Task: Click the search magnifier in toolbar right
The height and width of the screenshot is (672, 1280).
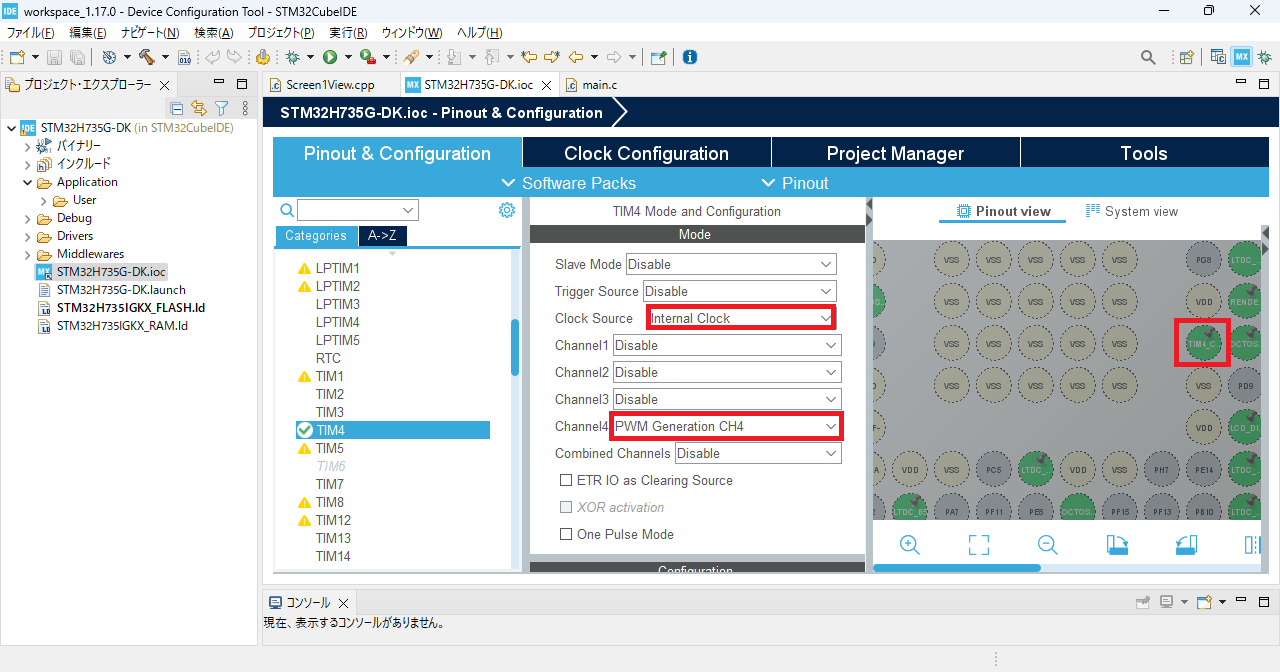Action: pyautogui.click(x=1146, y=57)
